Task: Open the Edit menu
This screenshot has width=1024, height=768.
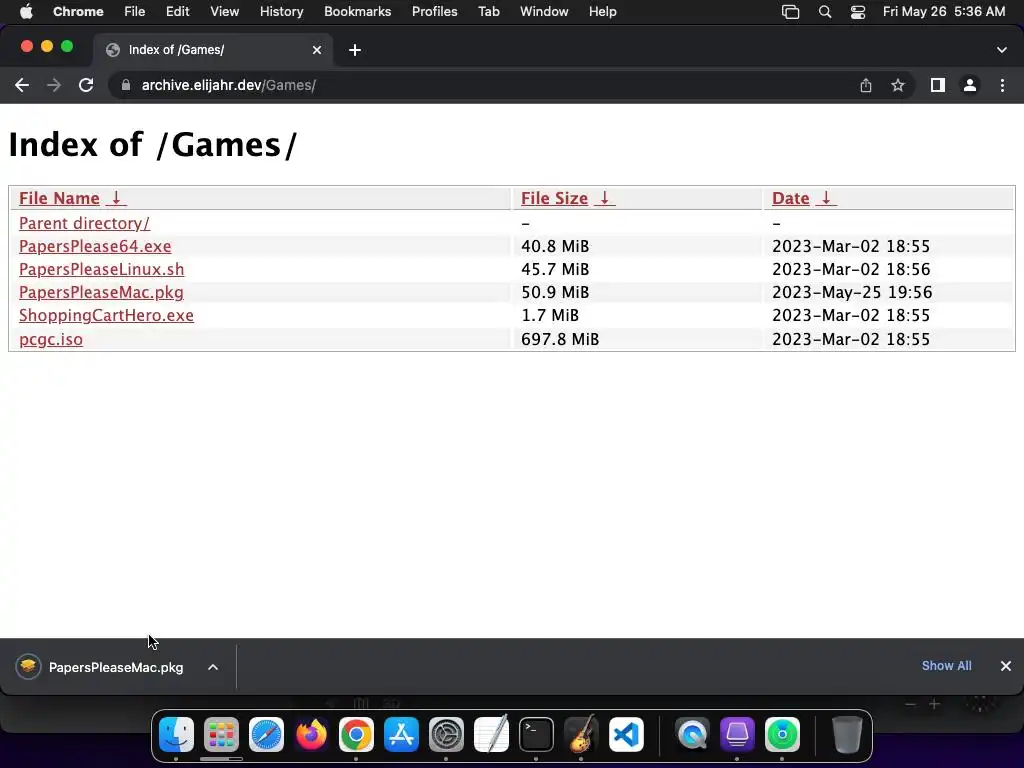Action: pos(178,12)
